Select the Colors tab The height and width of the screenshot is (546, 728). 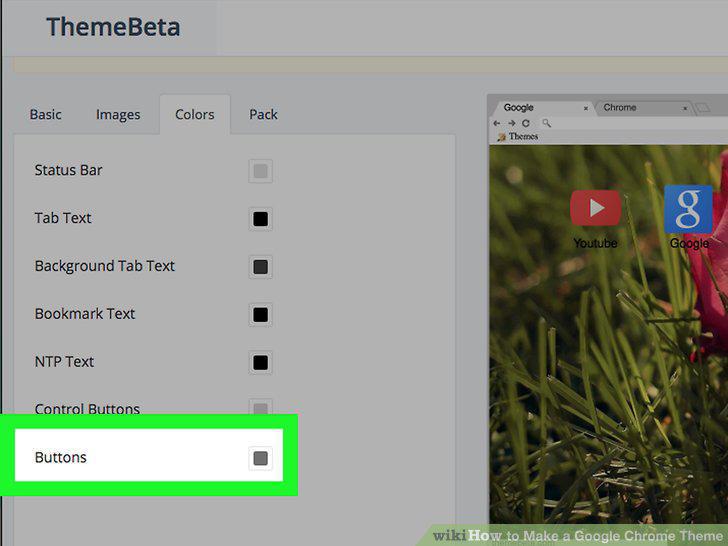click(195, 114)
